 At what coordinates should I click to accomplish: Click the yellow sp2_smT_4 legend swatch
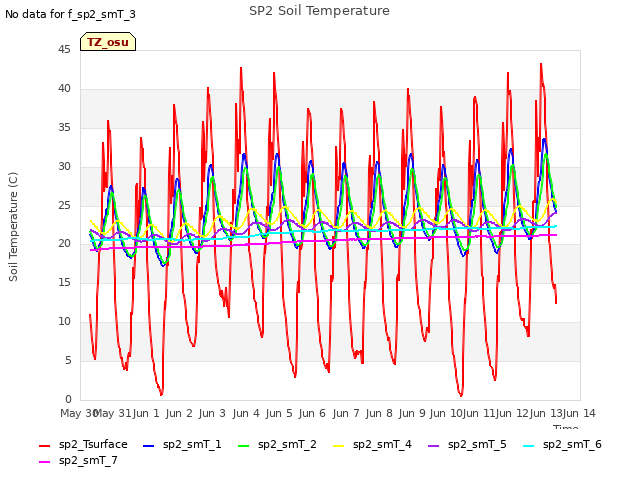pos(339,446)
